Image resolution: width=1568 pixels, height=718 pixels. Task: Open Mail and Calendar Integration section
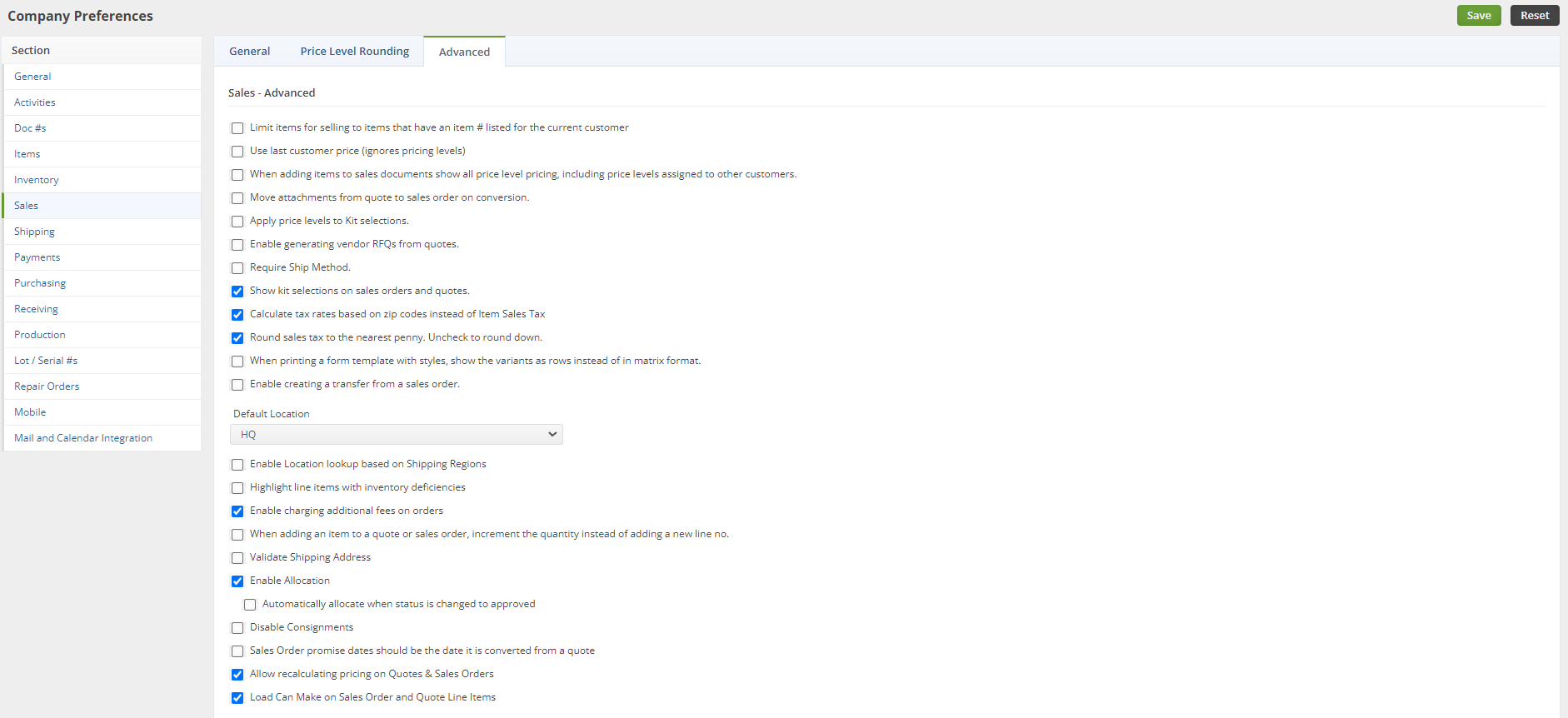(x=102, y=438)
